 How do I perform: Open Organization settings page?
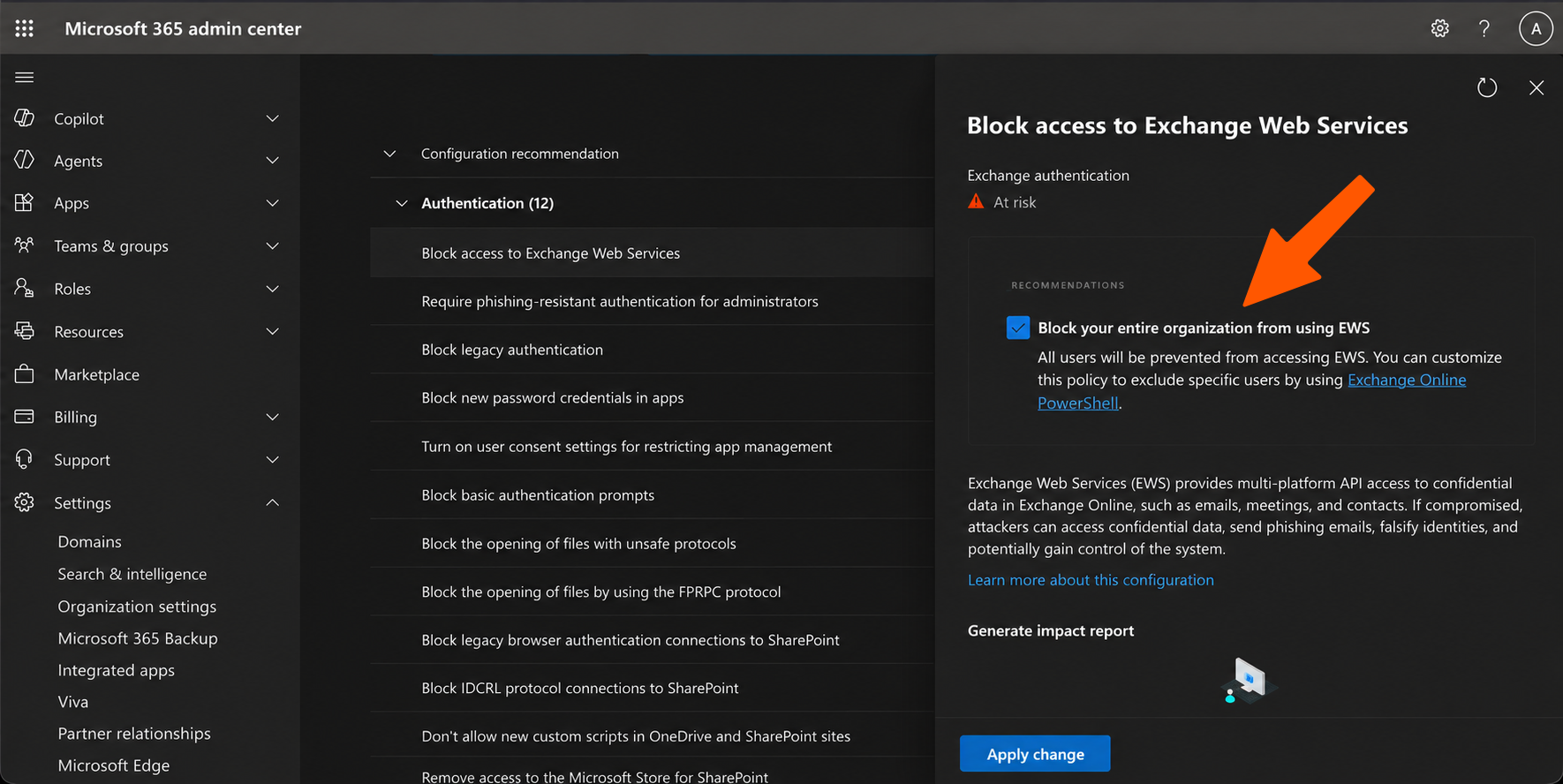(x=137, y=607)
